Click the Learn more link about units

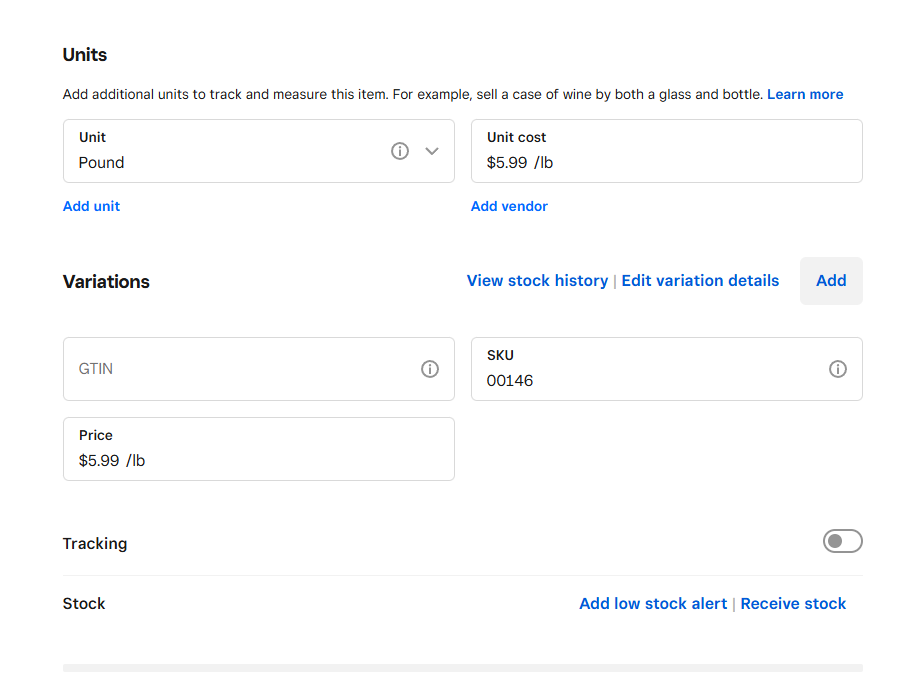[805, 93]
